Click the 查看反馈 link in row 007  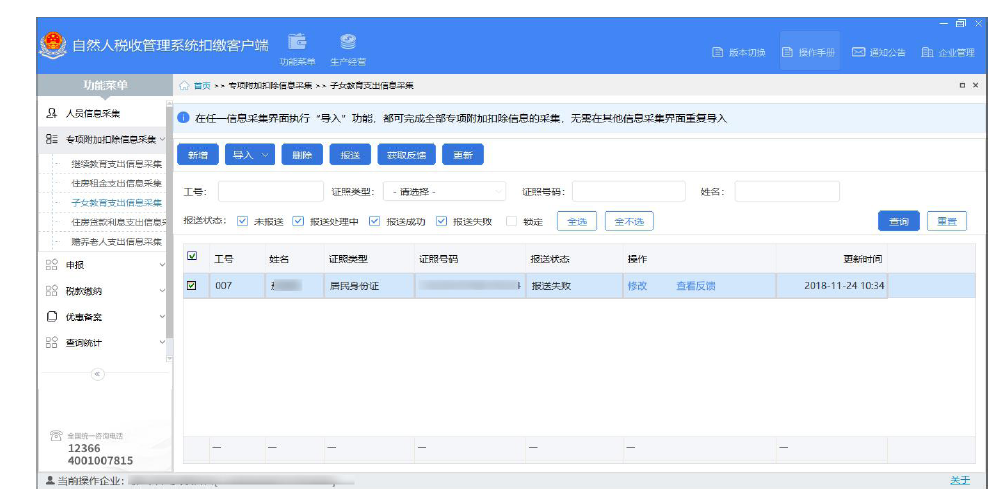(696, 286)
